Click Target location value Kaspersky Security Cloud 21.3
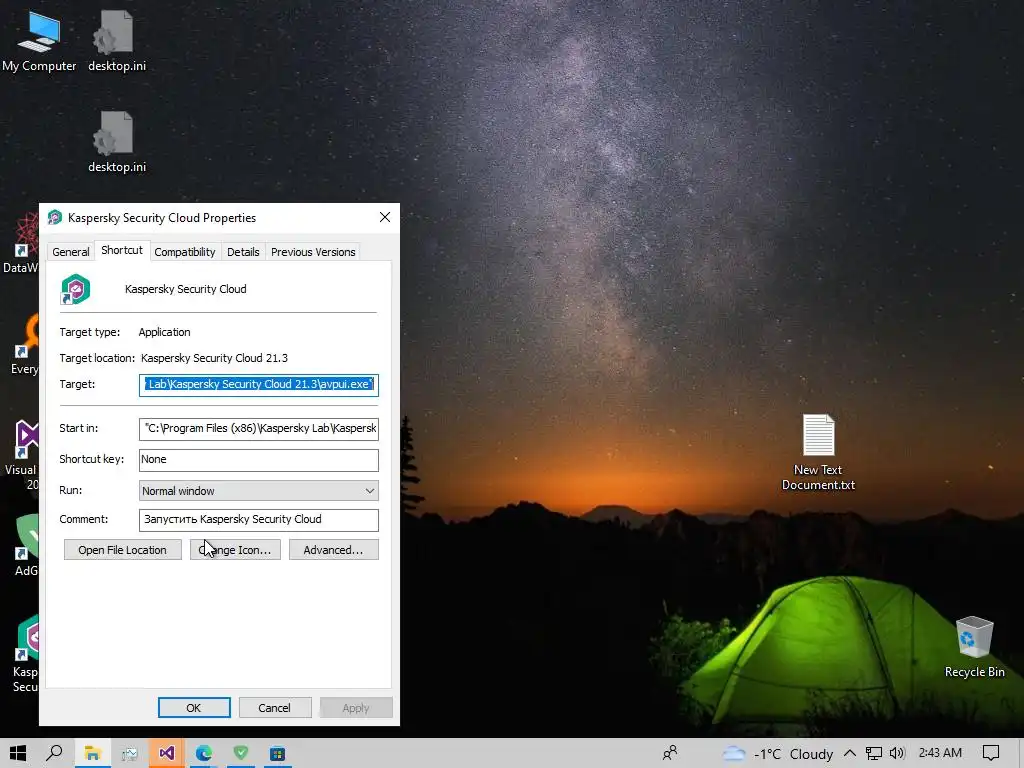This screenshot has width=1024, height=768. pyautogui.click(x=214, y=358)
